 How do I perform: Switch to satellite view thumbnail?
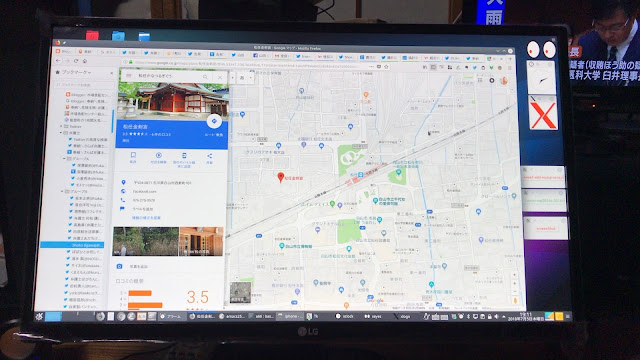click(x=240, y=292)
